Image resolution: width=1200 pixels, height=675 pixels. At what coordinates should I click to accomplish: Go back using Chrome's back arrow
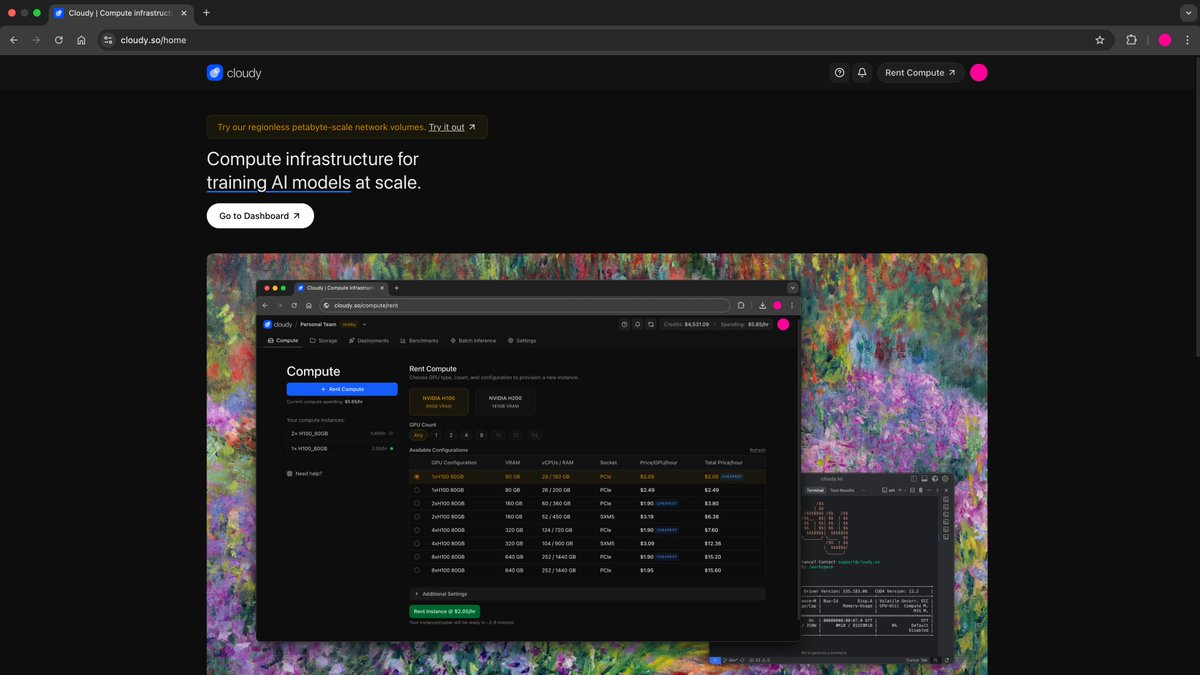14,40
